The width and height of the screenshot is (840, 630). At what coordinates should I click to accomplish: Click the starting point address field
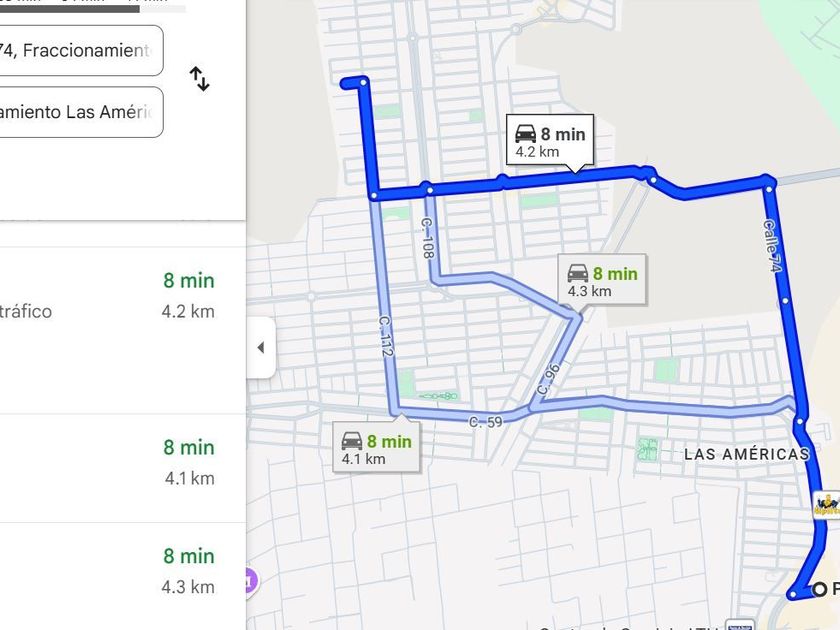pyautogui.click(x=80, y=50)
